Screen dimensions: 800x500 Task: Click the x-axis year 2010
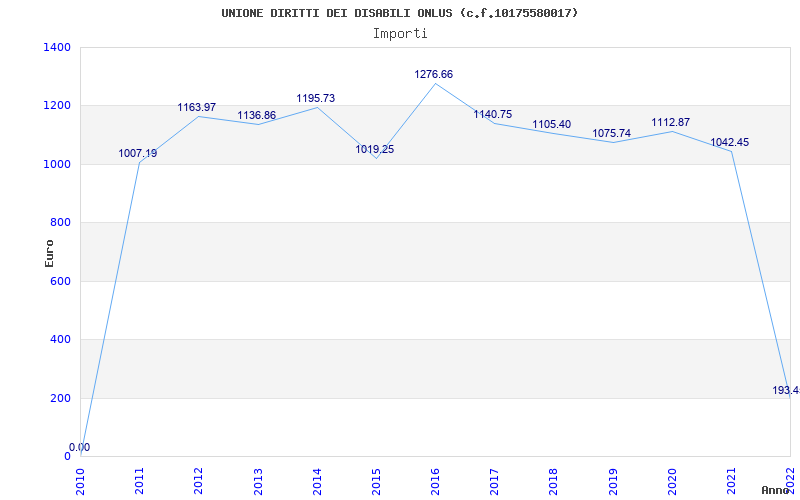(x=81, y=482)
